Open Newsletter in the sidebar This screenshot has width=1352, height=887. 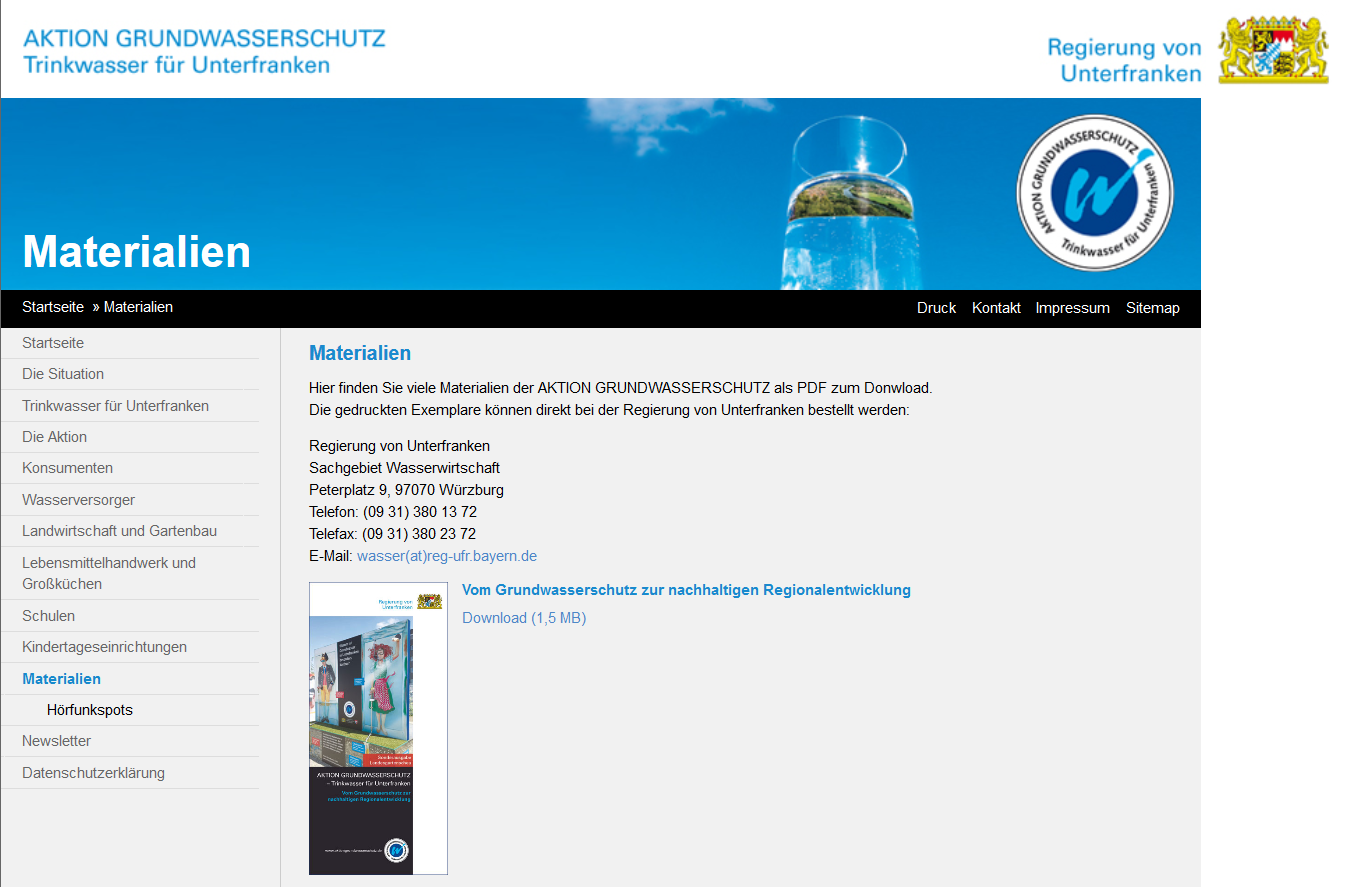pyautogui.click(x=130, y=741)
